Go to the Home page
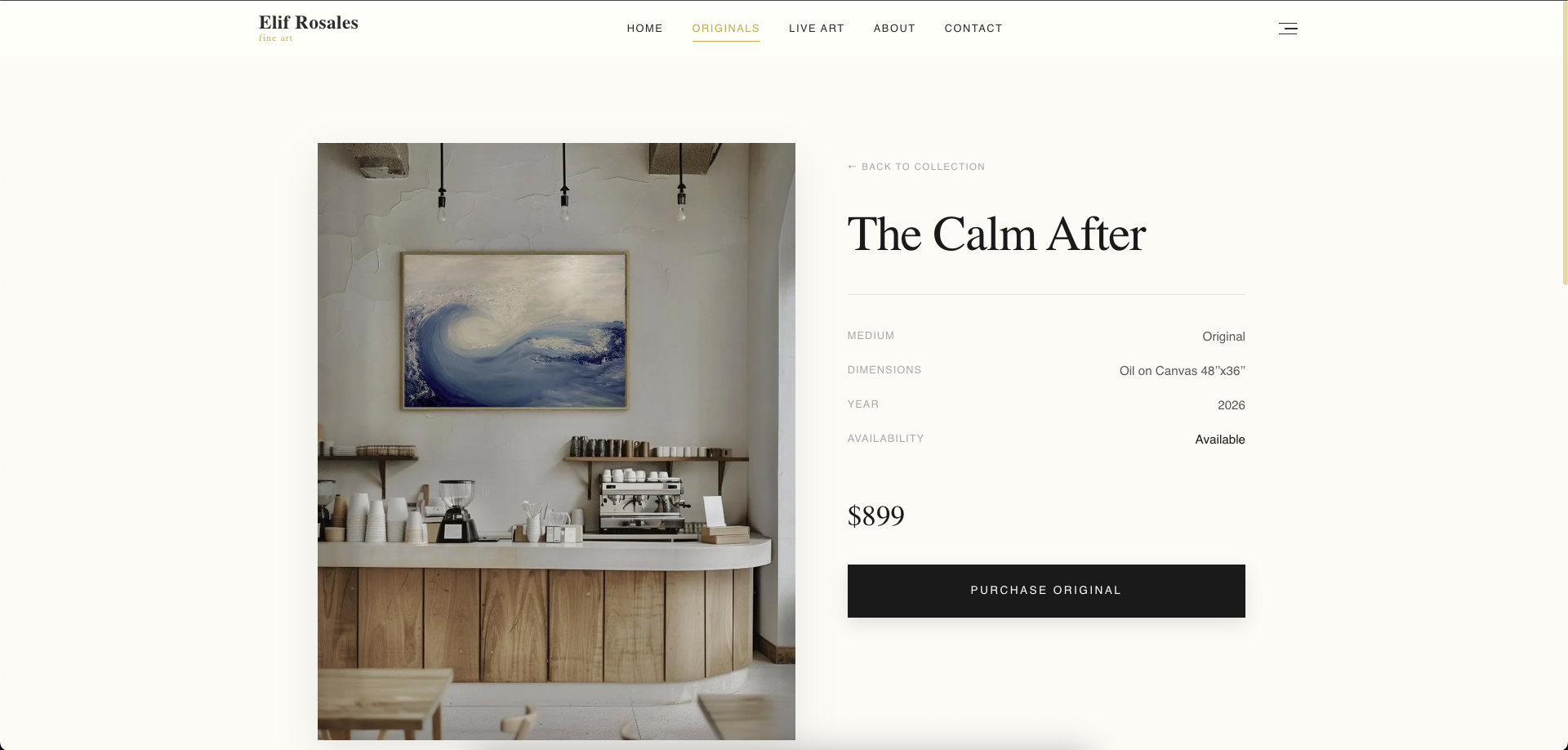The width and height of the screenshot is (1568, 750). click(644, 29)
